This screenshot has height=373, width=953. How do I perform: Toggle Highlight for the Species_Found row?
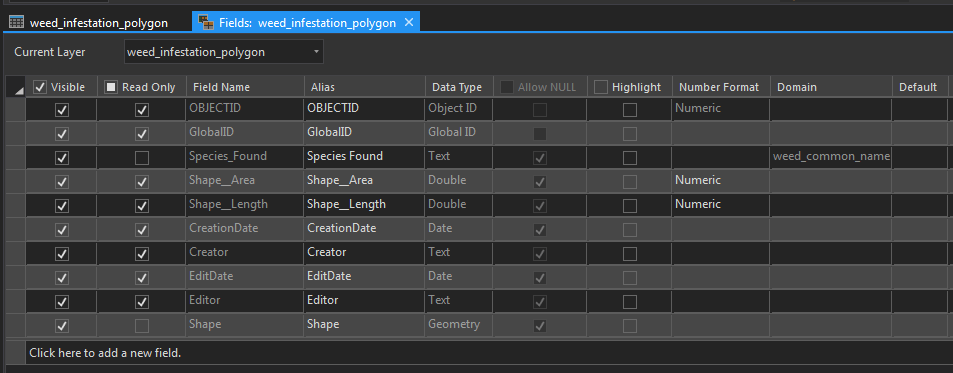click(x=630, y=158)
